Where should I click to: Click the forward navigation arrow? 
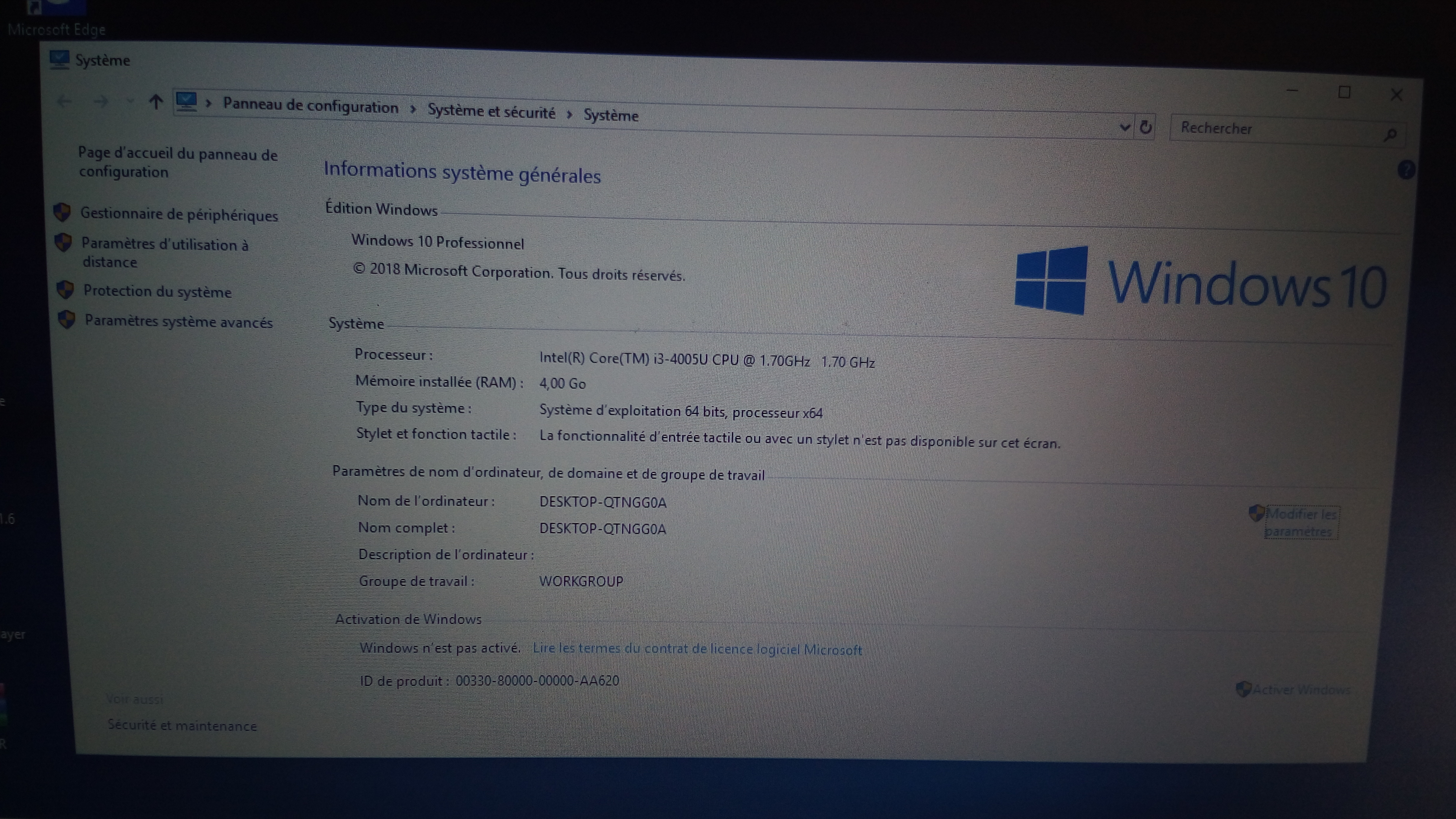tap(101, 102)
